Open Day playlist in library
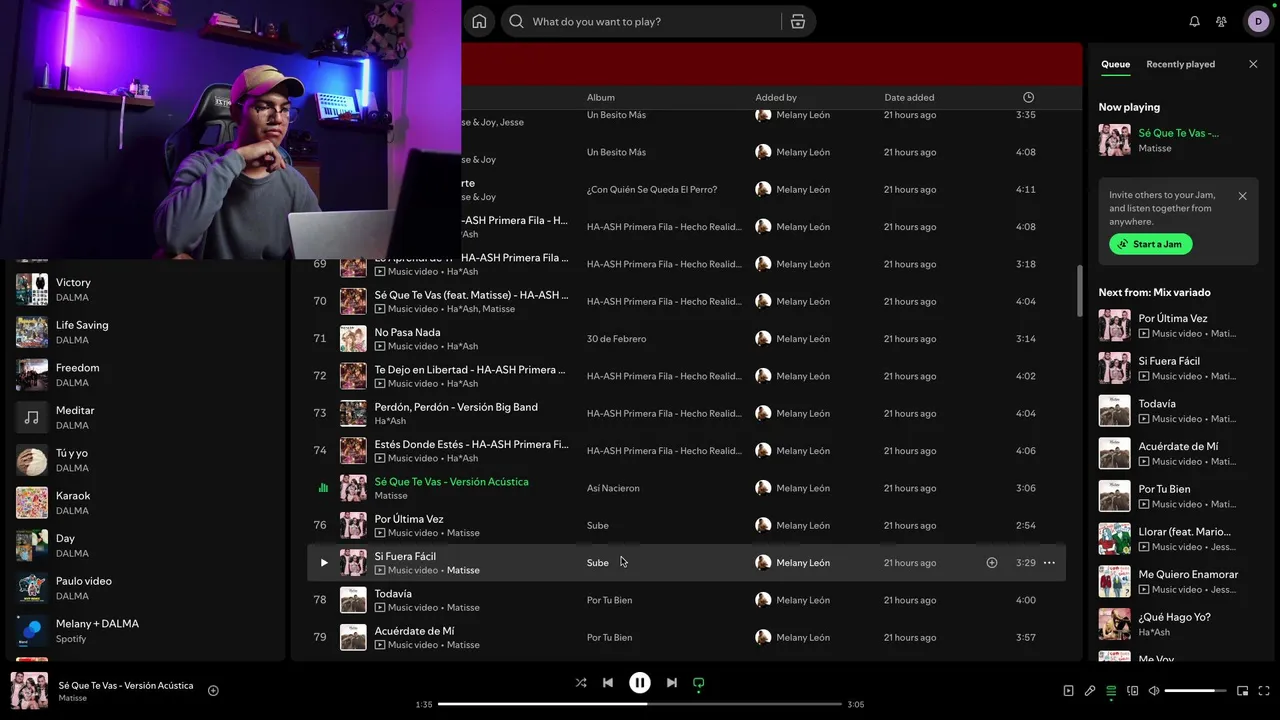Image resolution: width=1280 pixels, height=720 pixels. click(146, 545)
